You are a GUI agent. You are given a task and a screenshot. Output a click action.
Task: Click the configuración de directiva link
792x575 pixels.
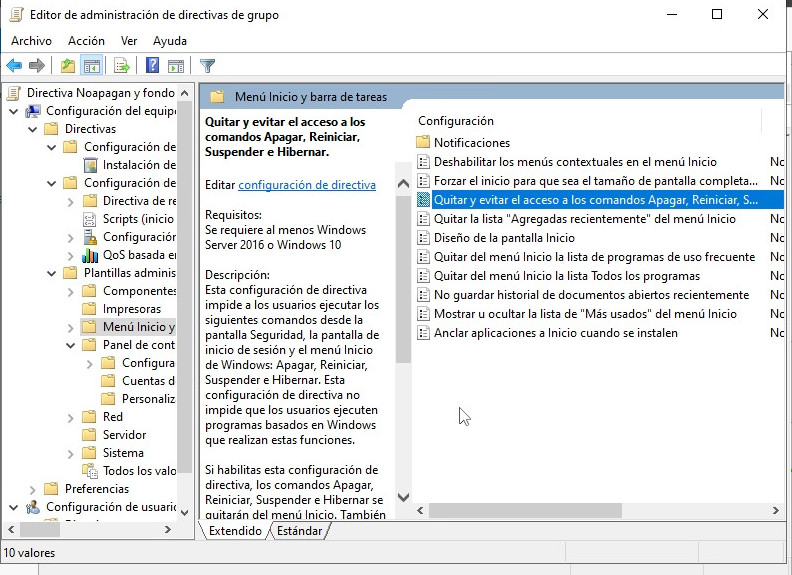tap(307, 185)
